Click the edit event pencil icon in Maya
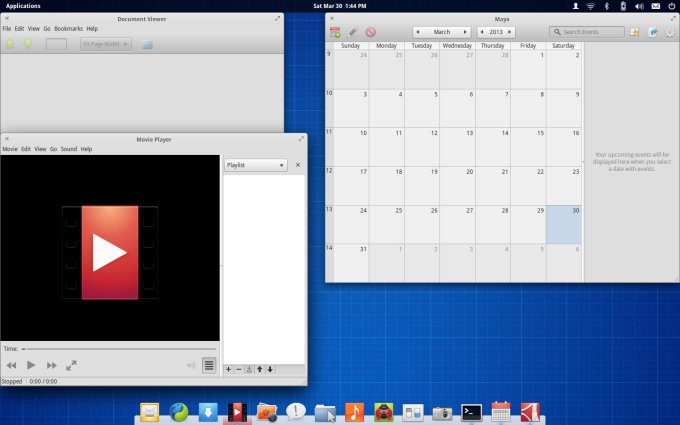This screenshot has width=680, height=425. point(353,32)
